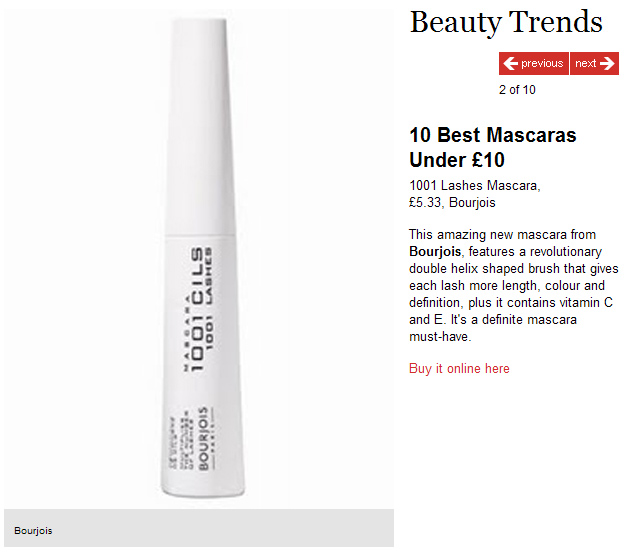Click the grey caption bar below the image
Screen dimensions: 636x552
tap(199, 528)
